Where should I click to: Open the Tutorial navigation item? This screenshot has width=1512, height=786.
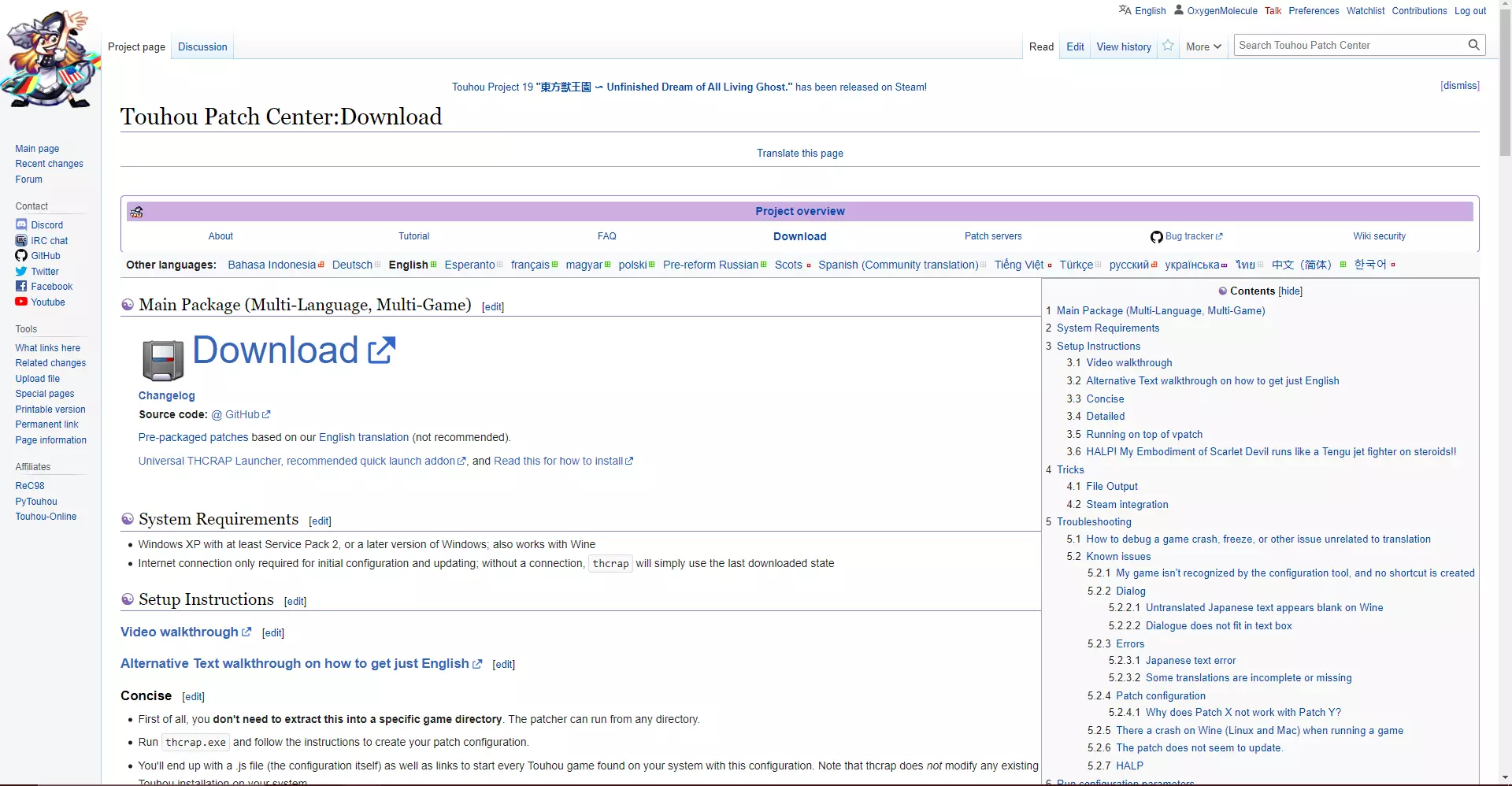click(x=414, y=236)
